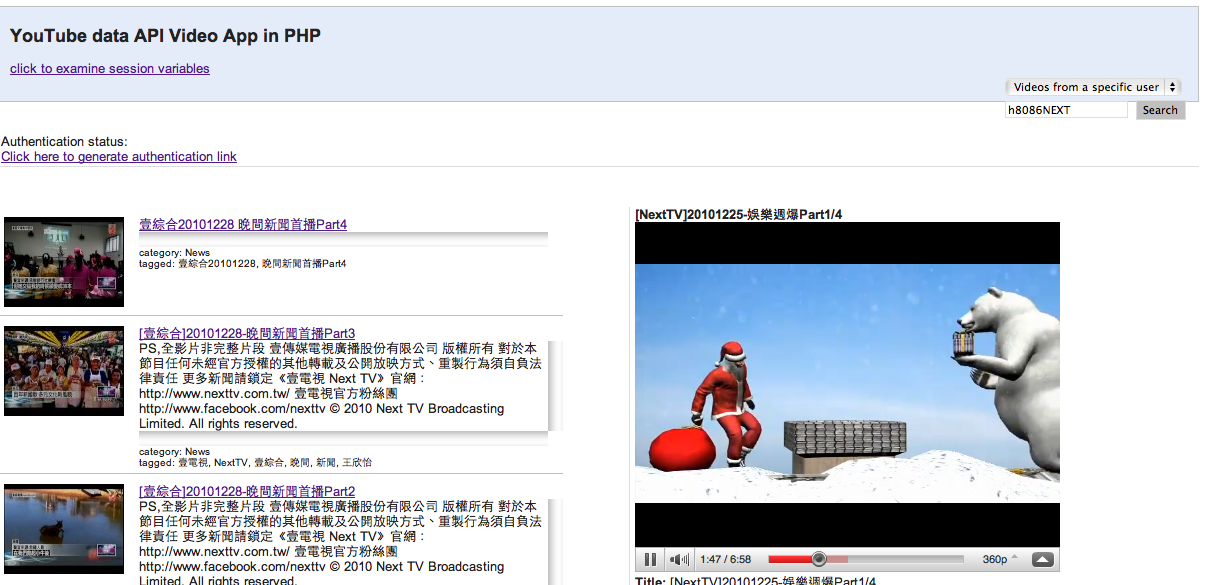
Task: Open video link 晚間新聞首播Part2
Action: 247,491
